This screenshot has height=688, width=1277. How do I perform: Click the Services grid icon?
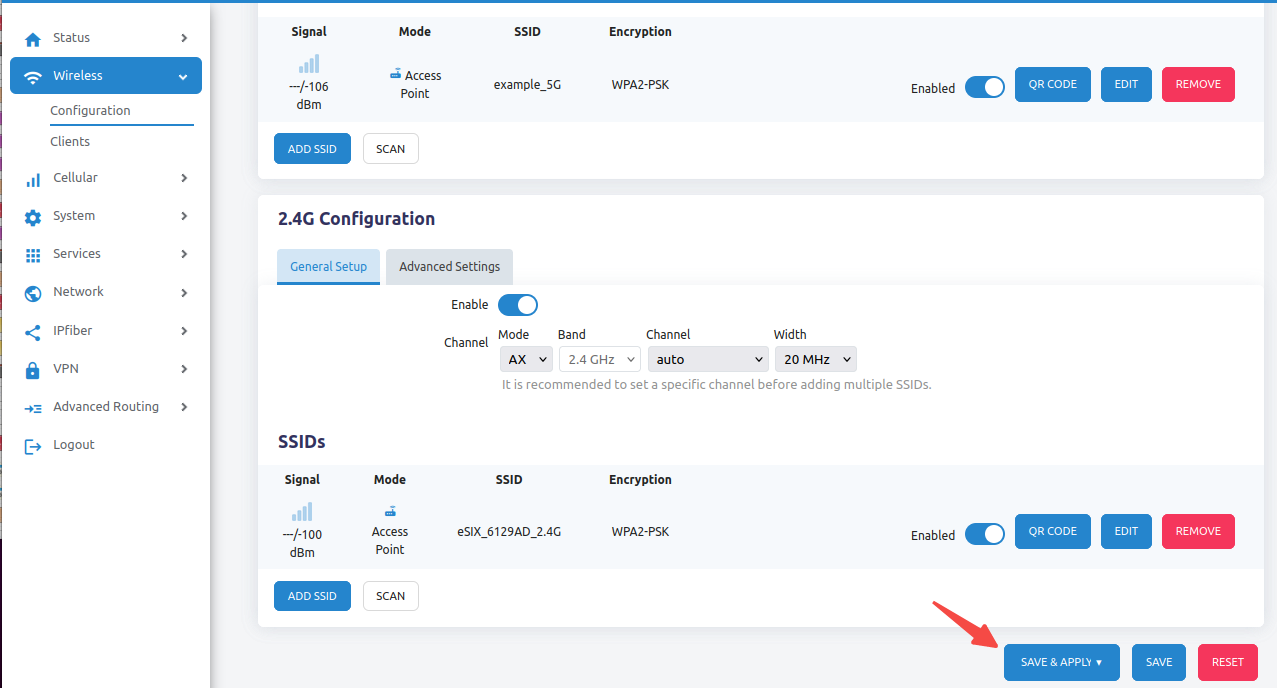[33, 255]
